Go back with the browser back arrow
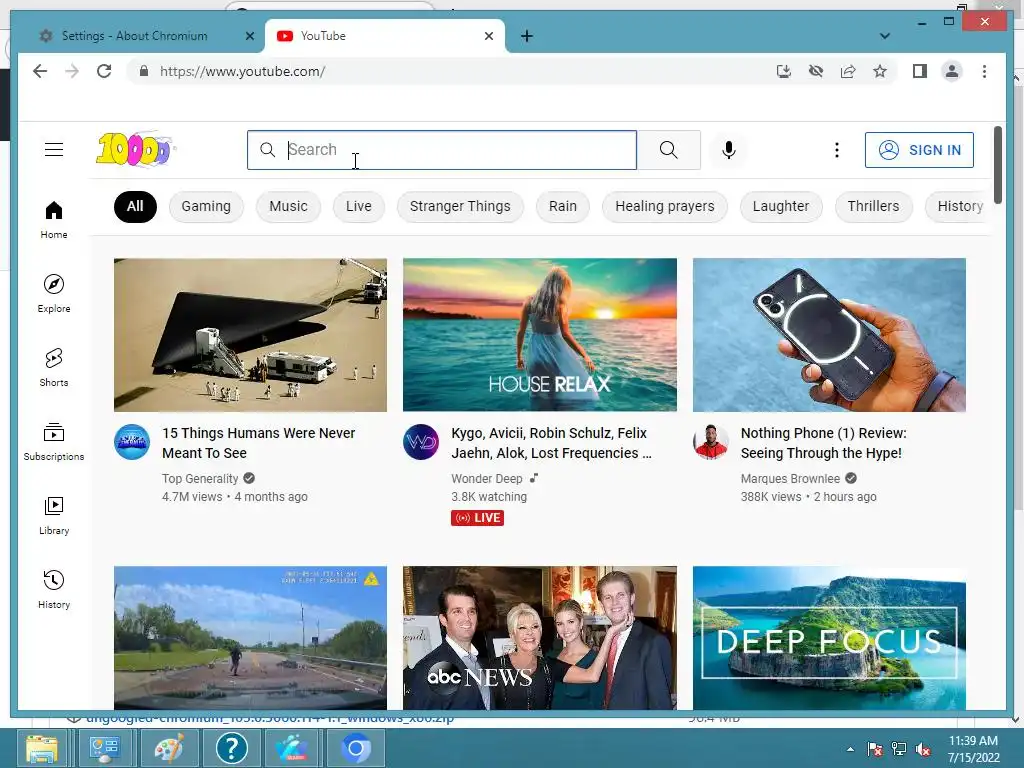The width and height of the screenshot is (1024, 768). 40,71
